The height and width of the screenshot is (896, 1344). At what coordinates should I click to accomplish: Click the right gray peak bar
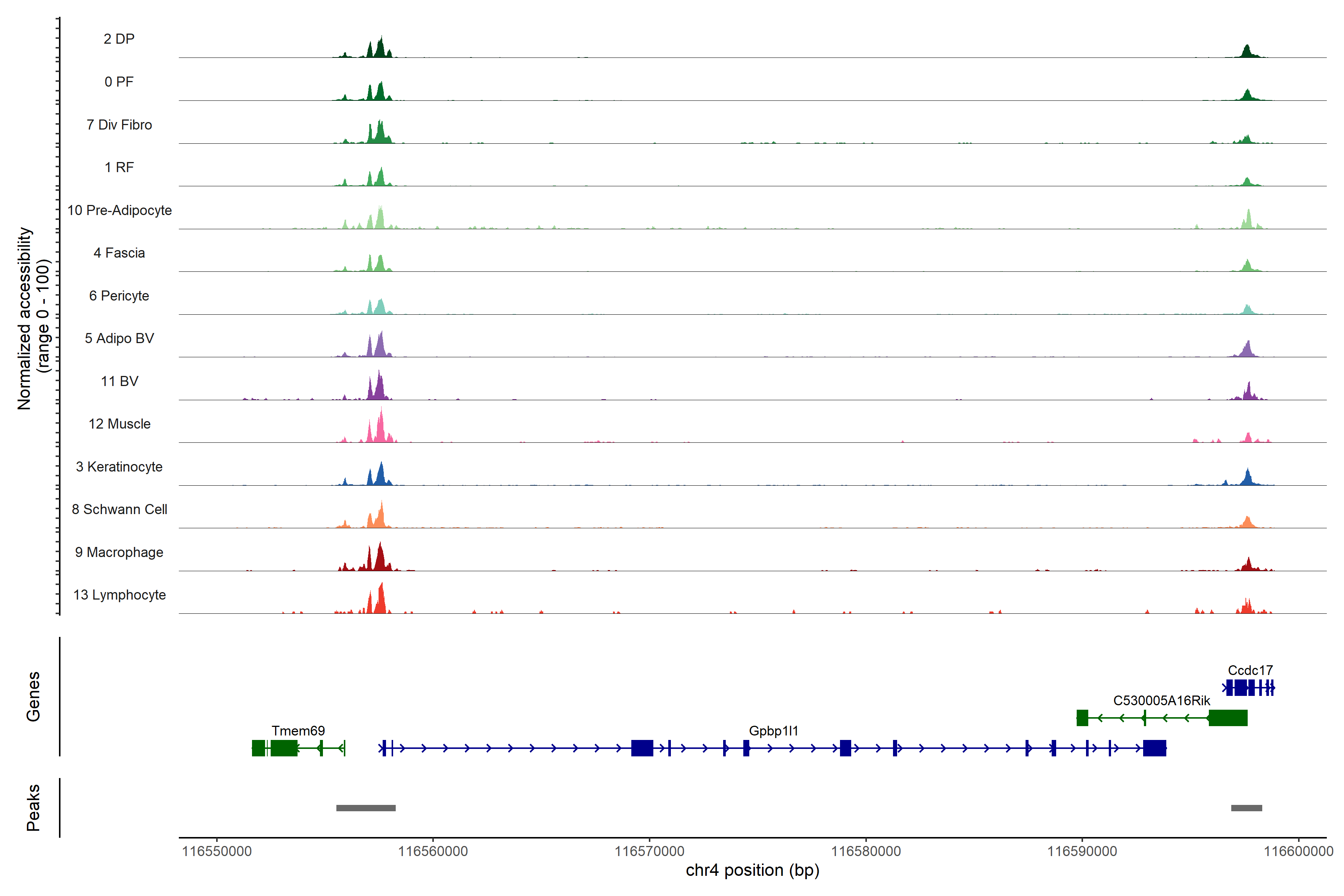pyautogui.click(x=1246, y=808)
